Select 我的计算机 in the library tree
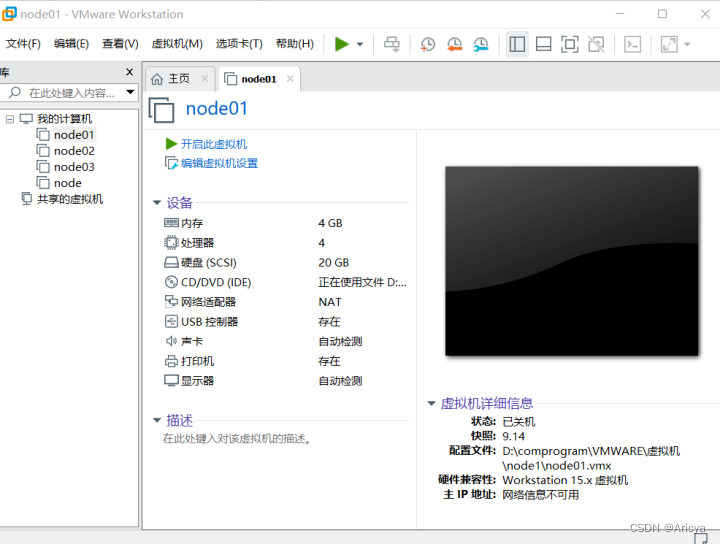Image resolution: width=720 pixels, height=544 pixels. point(64,119)
